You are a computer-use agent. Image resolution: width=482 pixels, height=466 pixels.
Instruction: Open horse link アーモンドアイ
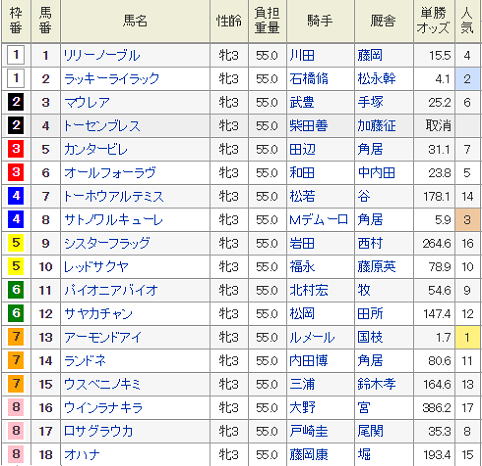pos(103,337)
